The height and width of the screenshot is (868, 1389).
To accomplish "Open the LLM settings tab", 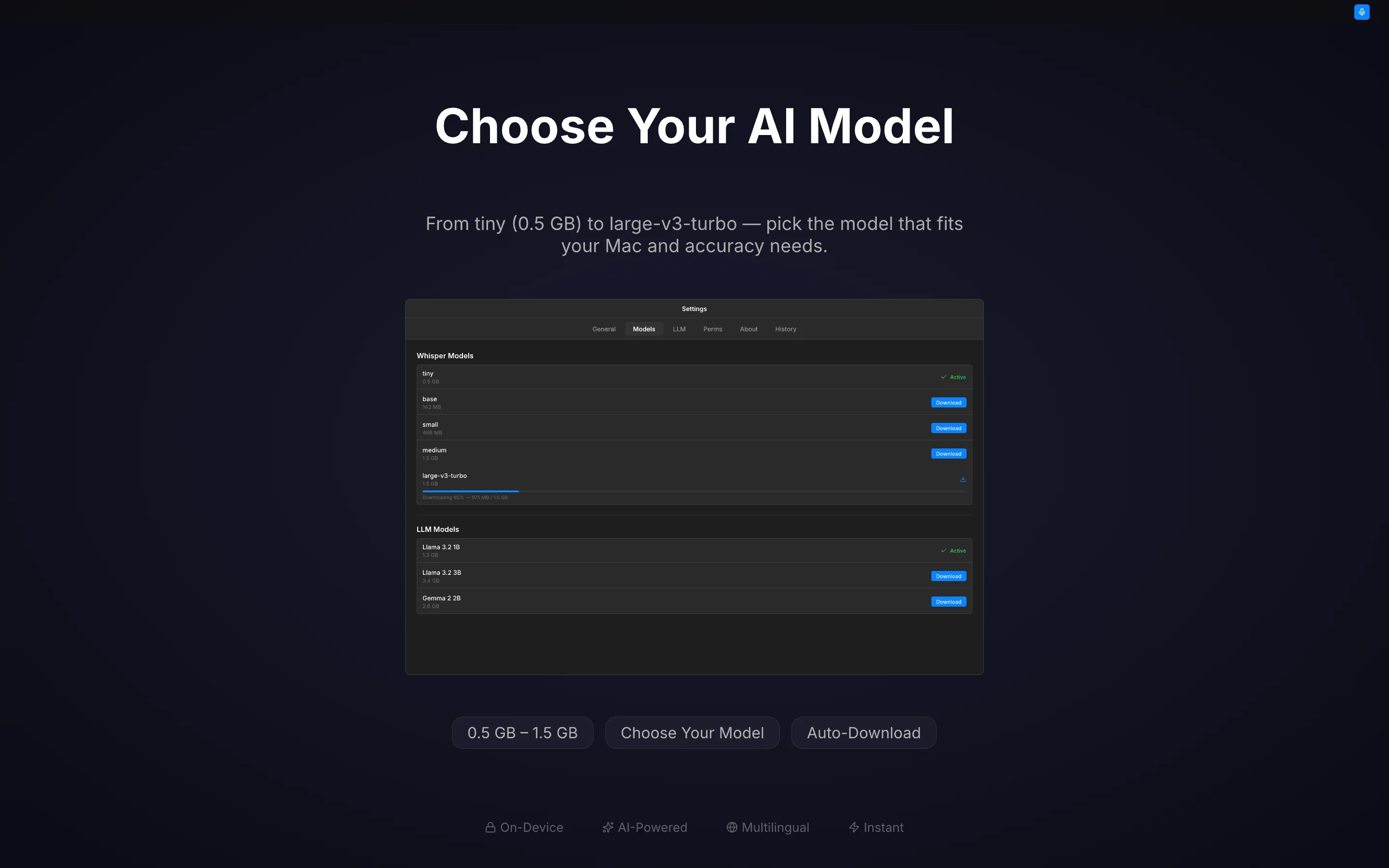I will pyautogui.click(x=679, y=328).
